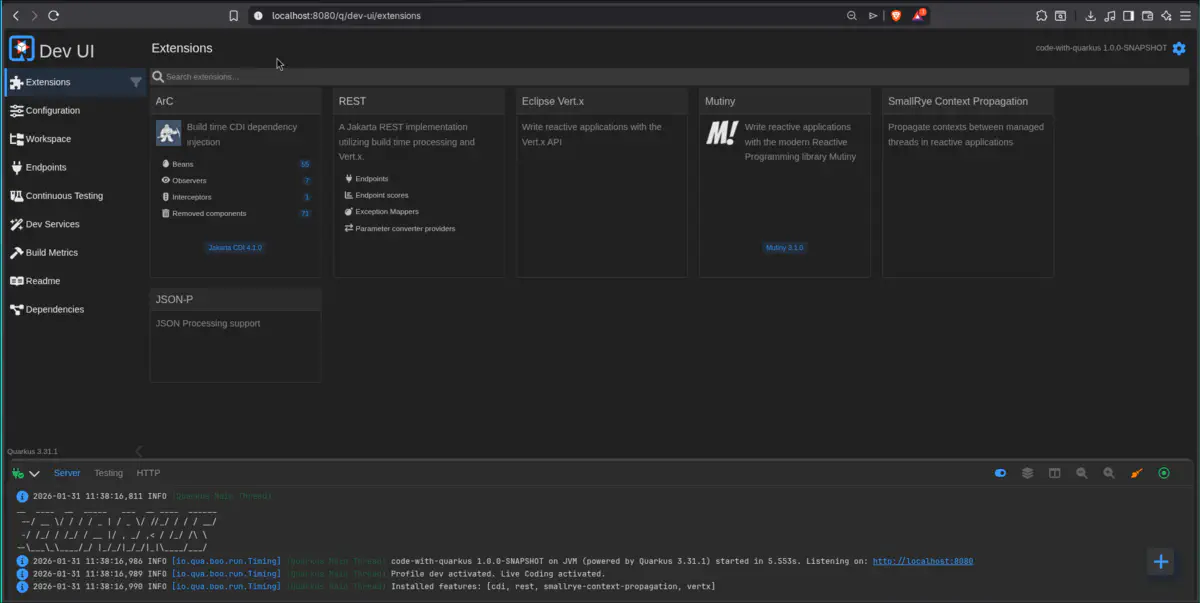
Task: Click the blue plus floating button
Action: [1161, 562]
